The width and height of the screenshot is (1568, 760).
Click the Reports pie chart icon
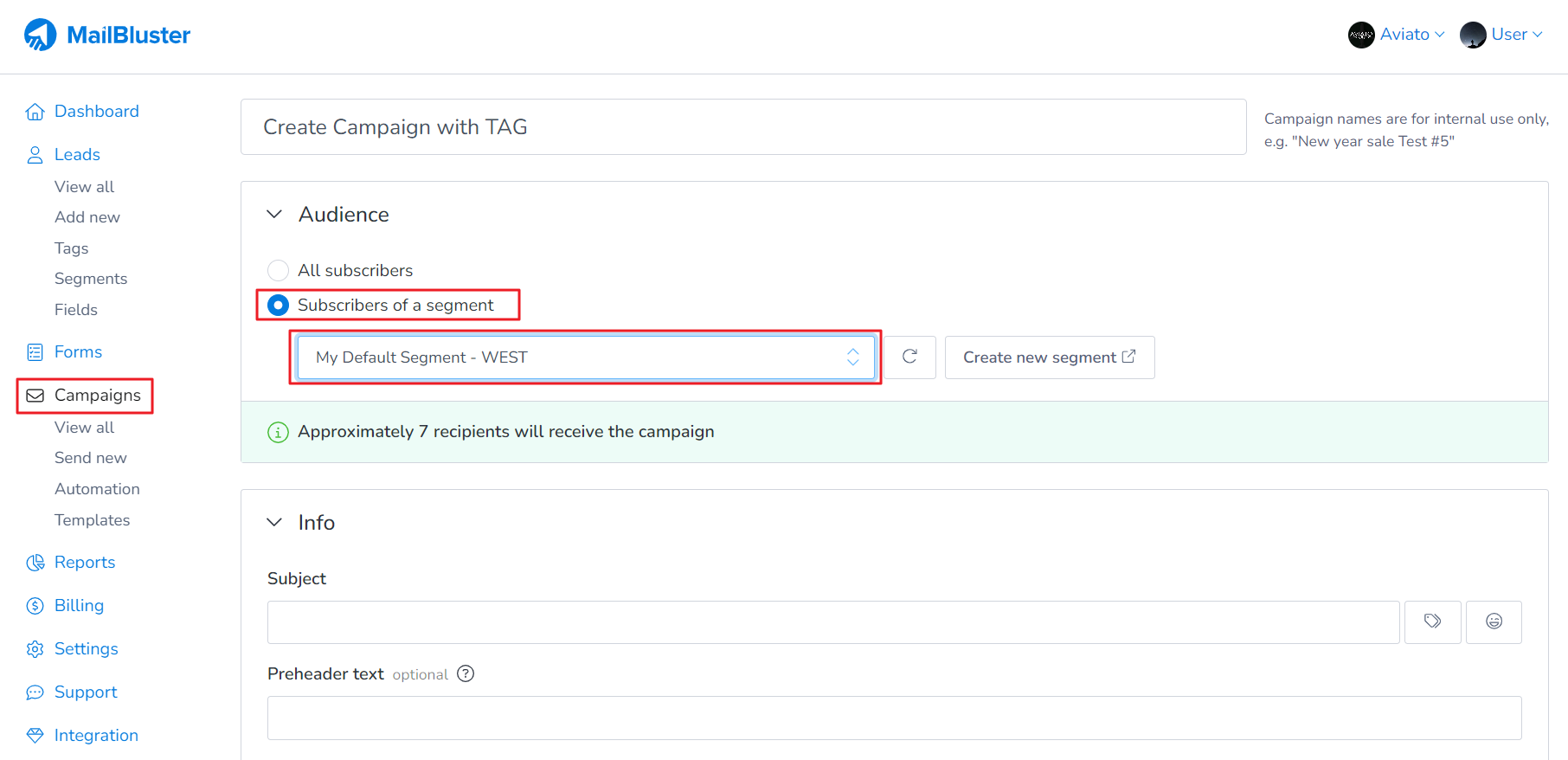click(35, 563)
